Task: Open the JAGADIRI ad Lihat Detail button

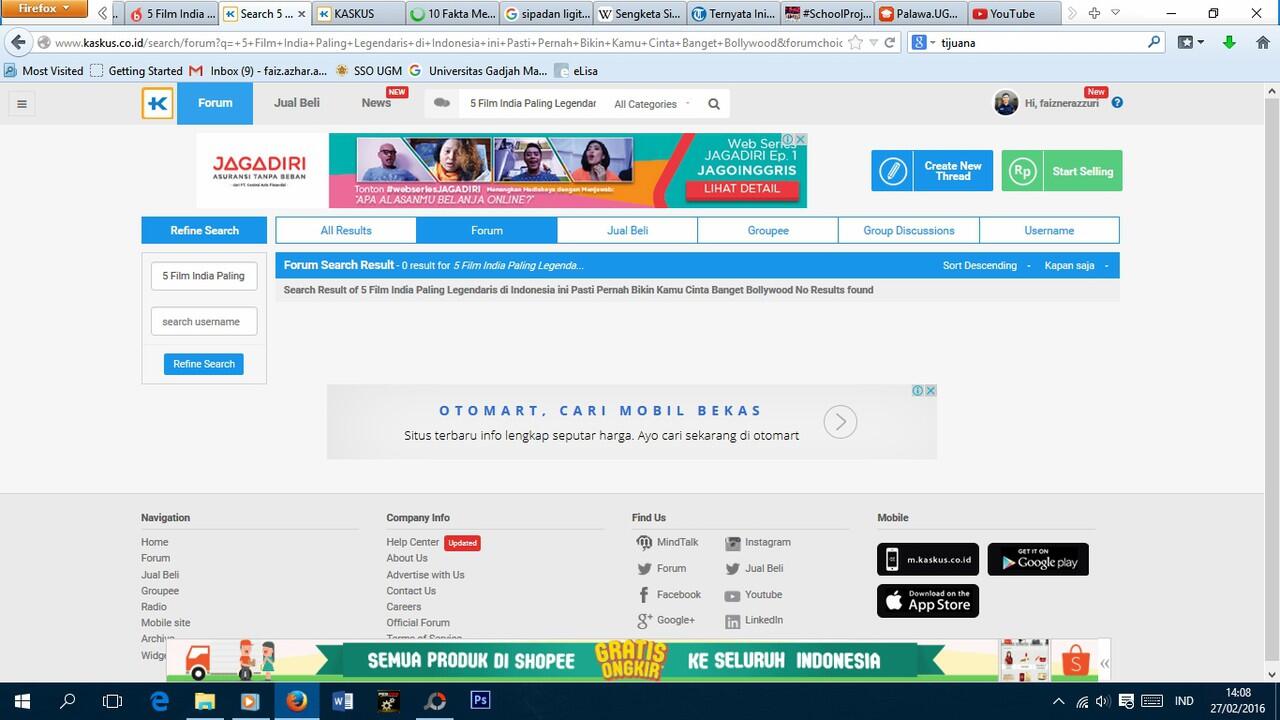Action: point(741,188)
